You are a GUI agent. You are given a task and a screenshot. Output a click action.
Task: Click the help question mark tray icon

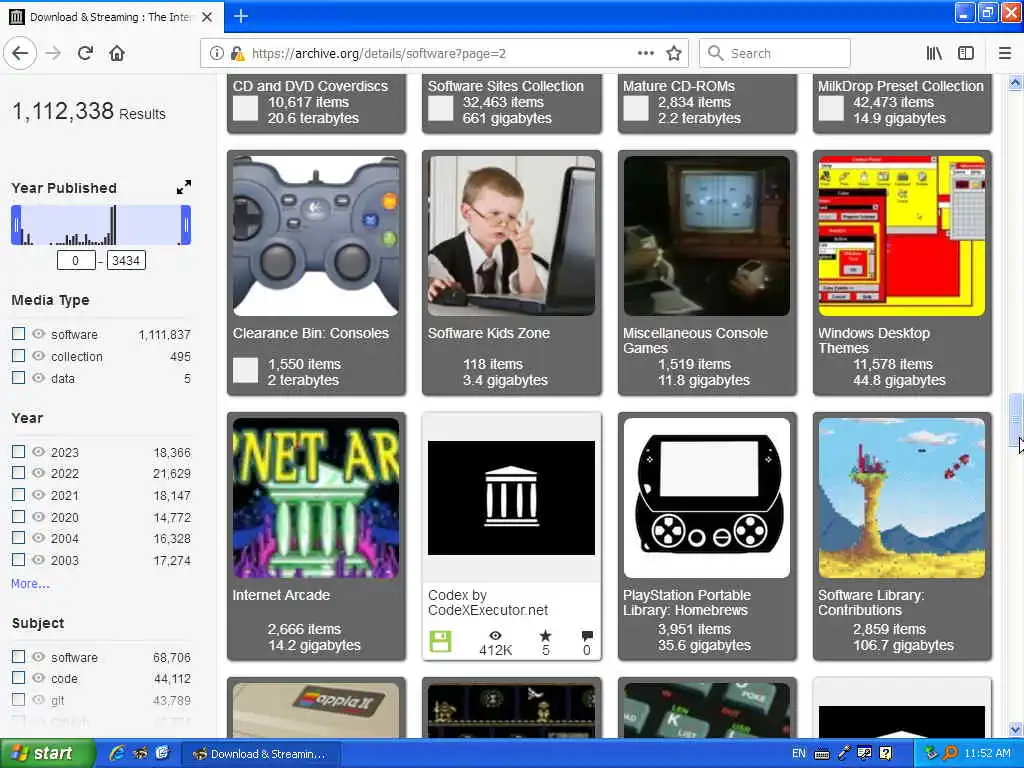pyautogui.click(x=886, y=754)
